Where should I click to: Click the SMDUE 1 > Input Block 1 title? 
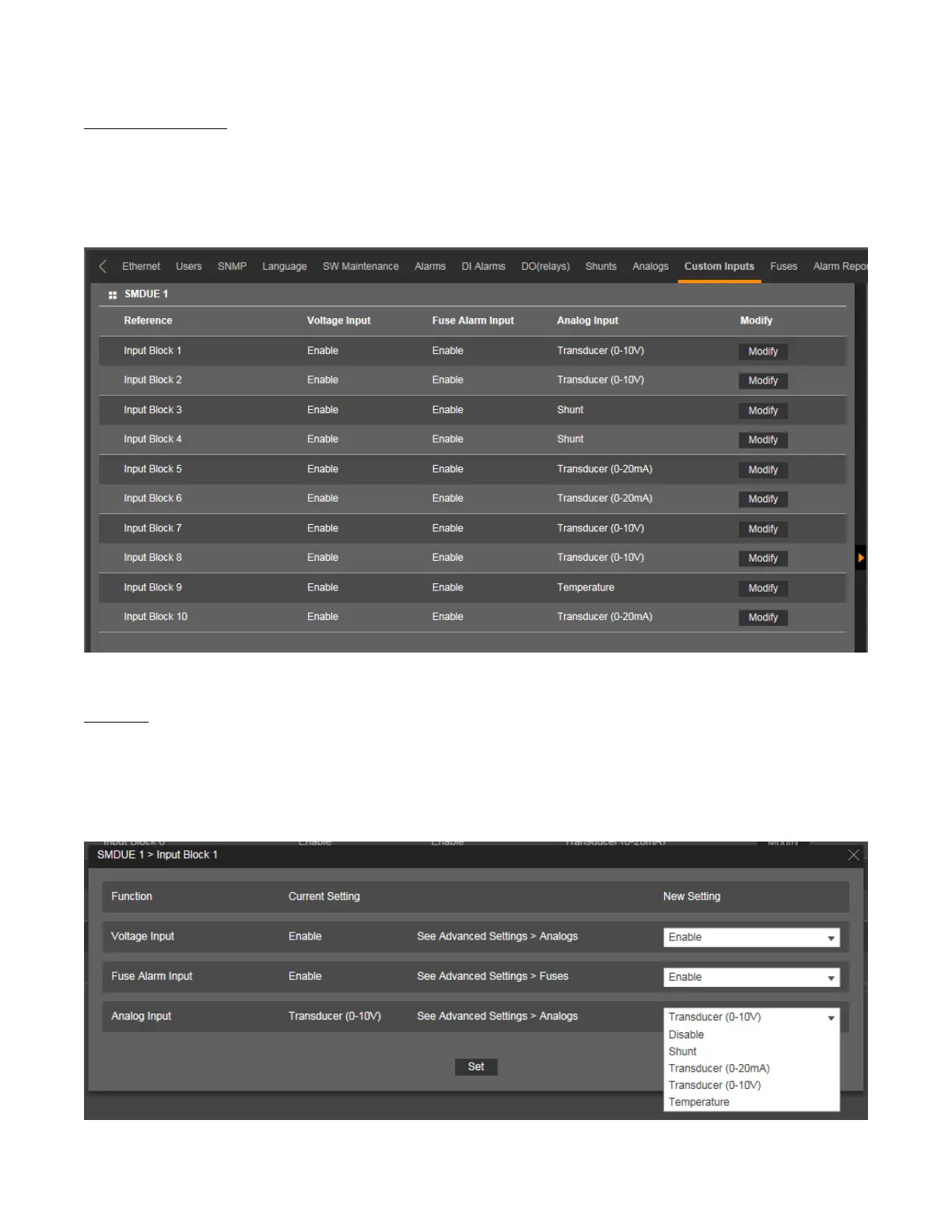[157, 855]
